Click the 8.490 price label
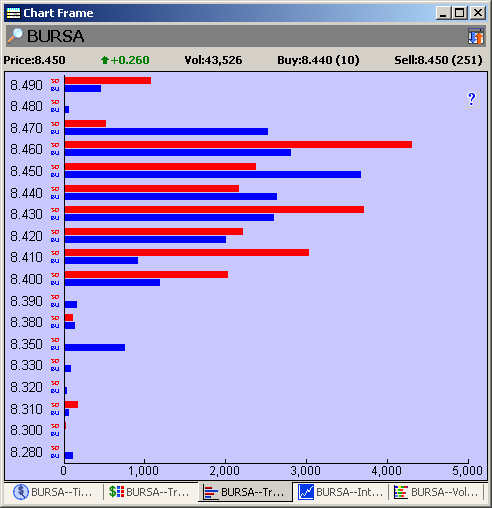 (26, 85)
